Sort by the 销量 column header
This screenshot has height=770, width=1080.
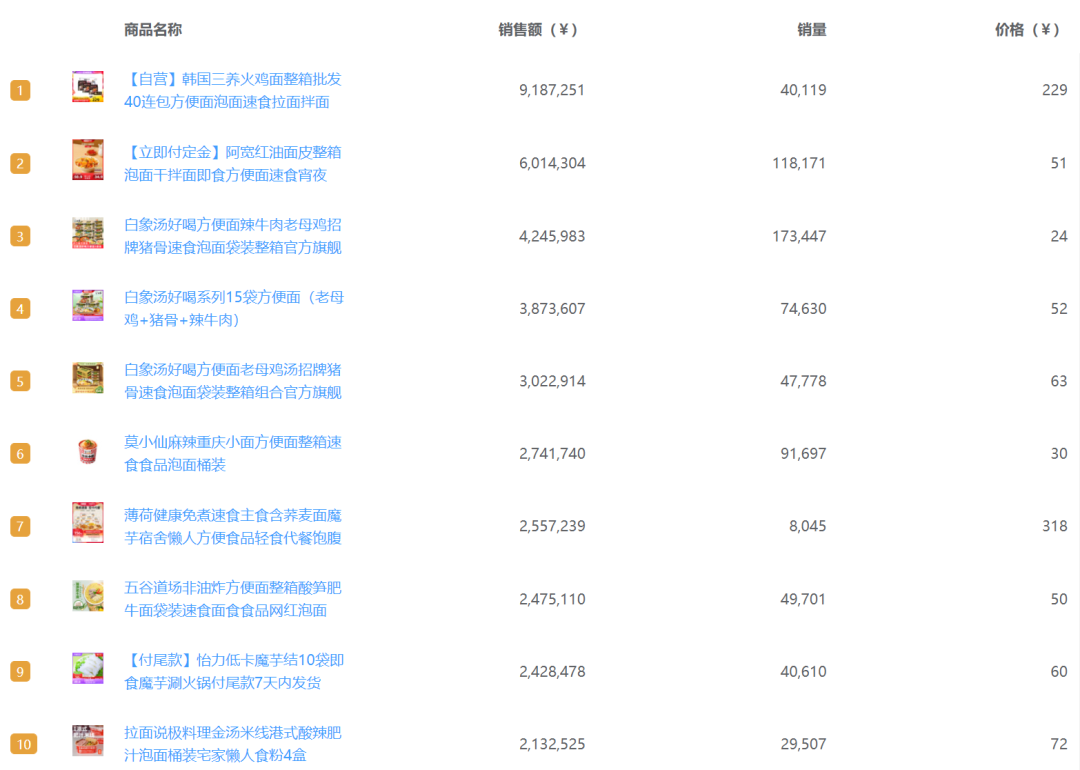[x=811, y=30]
